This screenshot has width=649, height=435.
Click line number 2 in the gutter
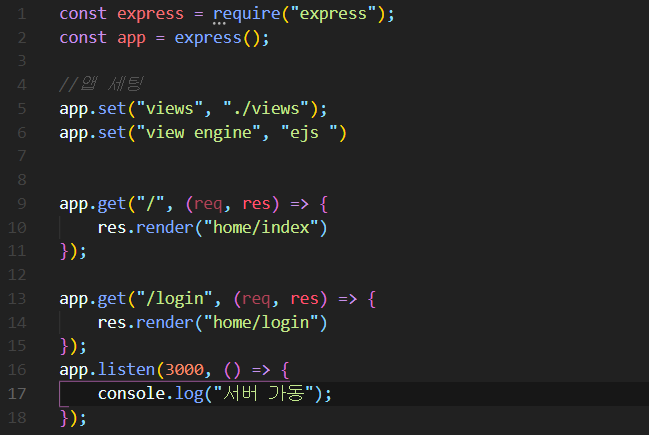pos(22,38)
